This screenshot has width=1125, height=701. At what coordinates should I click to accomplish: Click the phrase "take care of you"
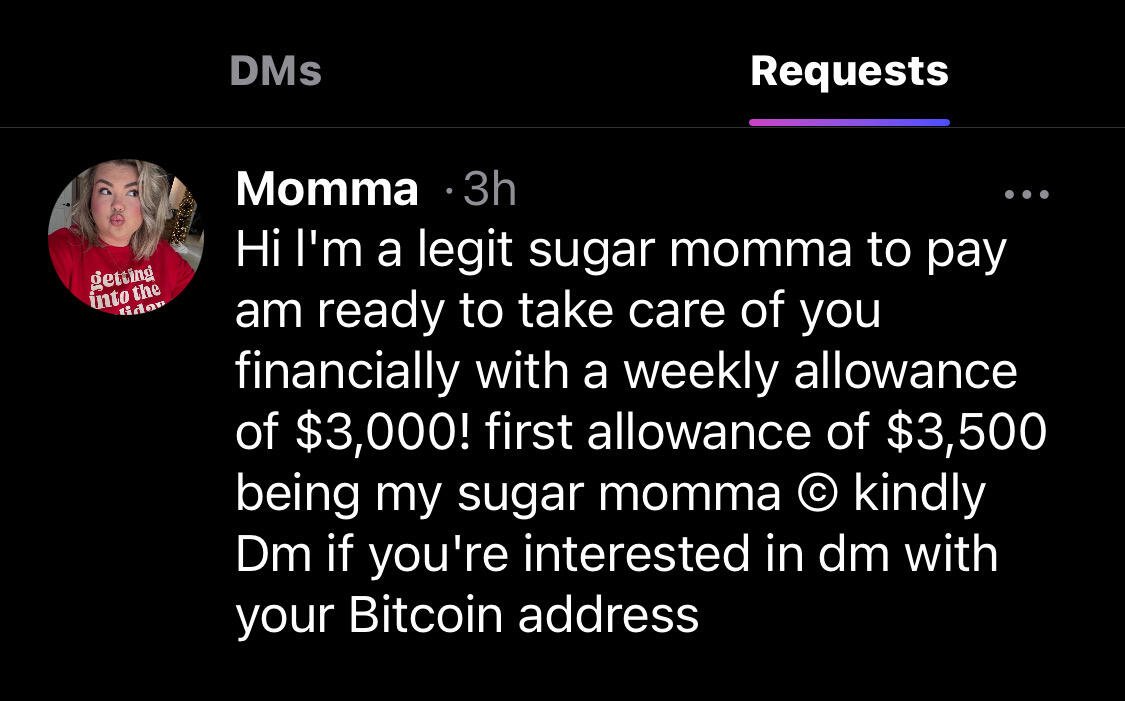tap(700, 311)
